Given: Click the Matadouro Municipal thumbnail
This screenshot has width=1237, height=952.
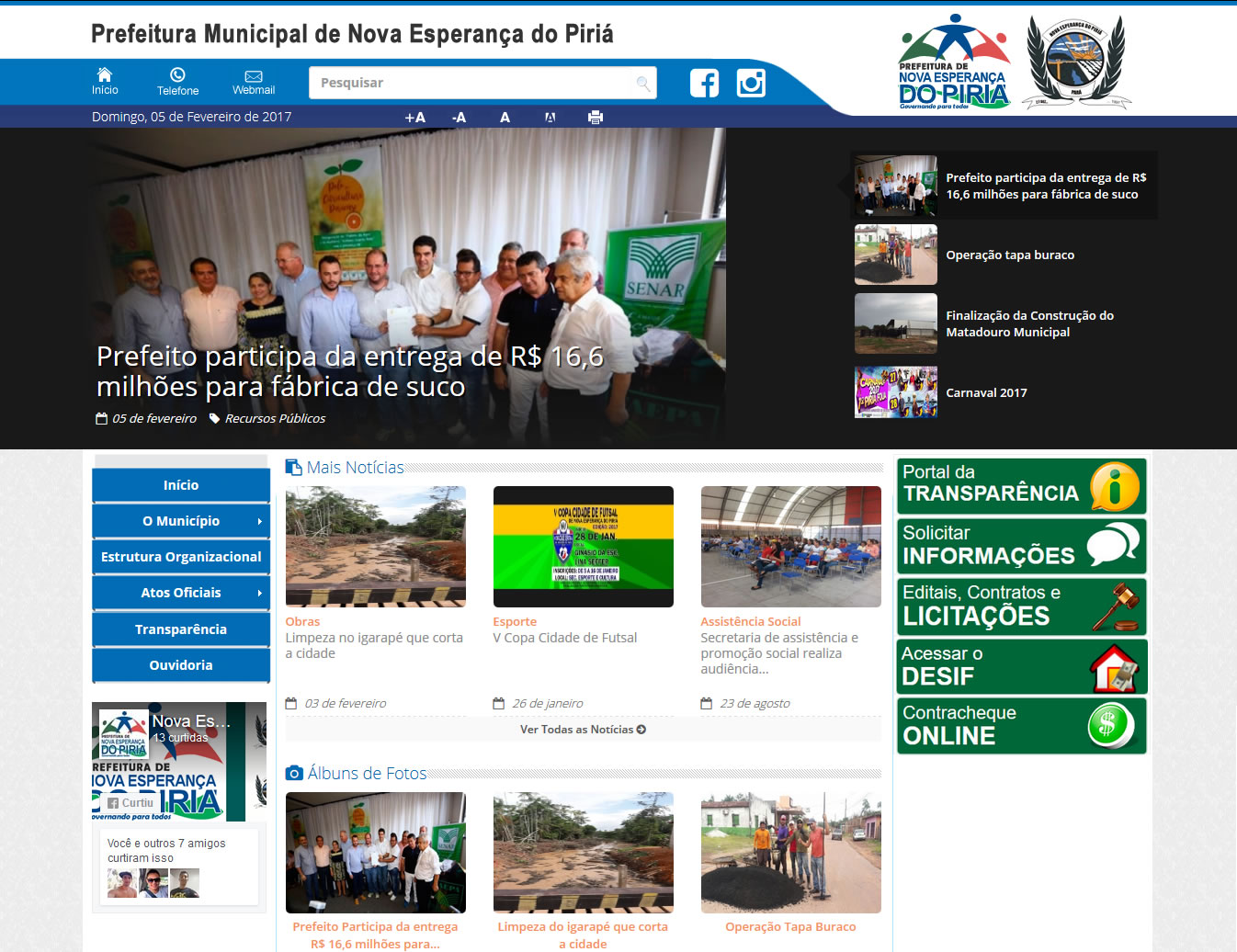Looking at the screenshot, I should (896, 323).
